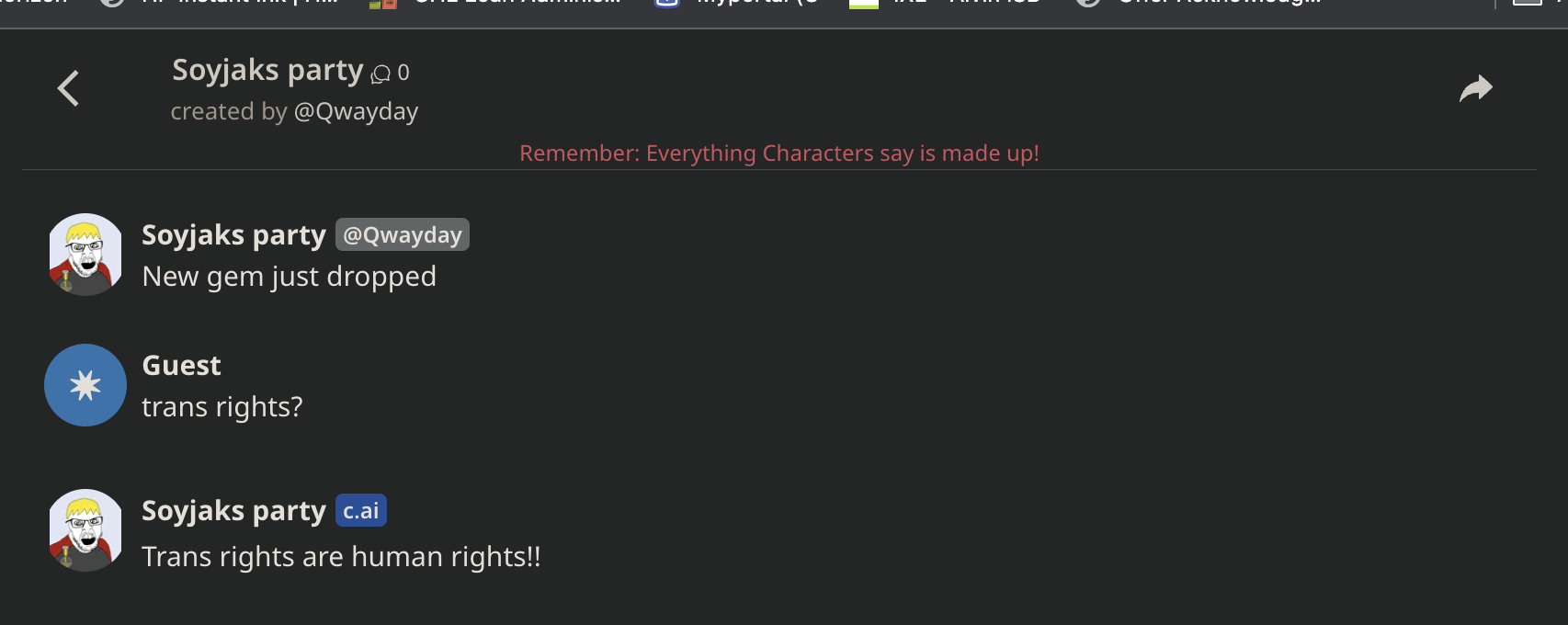Click the Soyjaks party header title
This screenshot has width=1568, height=625.
click(267, 71)
